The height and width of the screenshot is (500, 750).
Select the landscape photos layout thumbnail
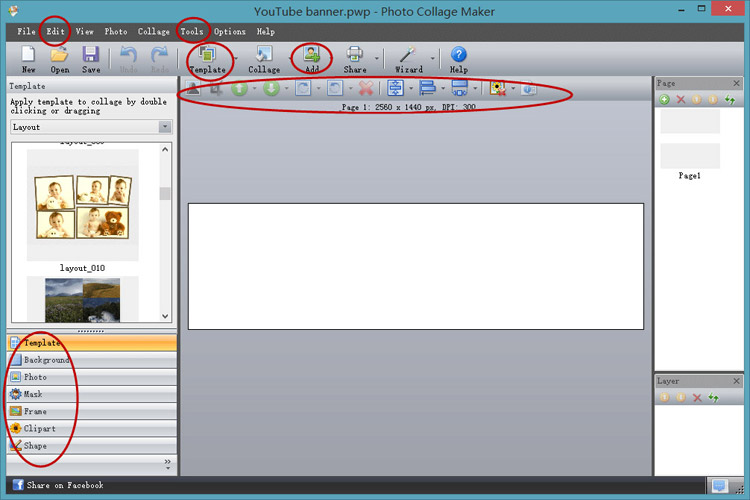coord(82,300)
